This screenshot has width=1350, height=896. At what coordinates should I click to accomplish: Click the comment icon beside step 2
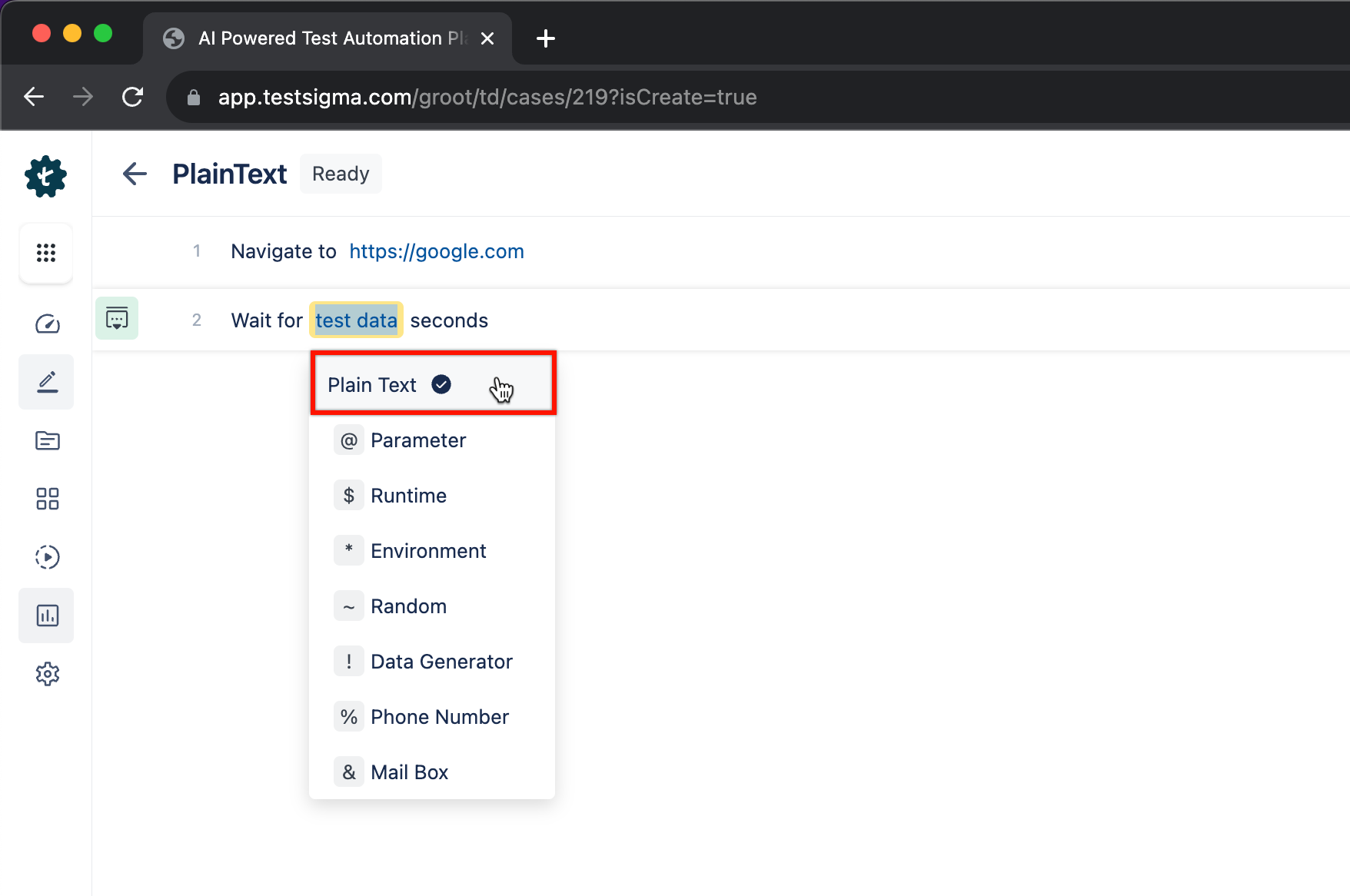click(x=117, y=318)
